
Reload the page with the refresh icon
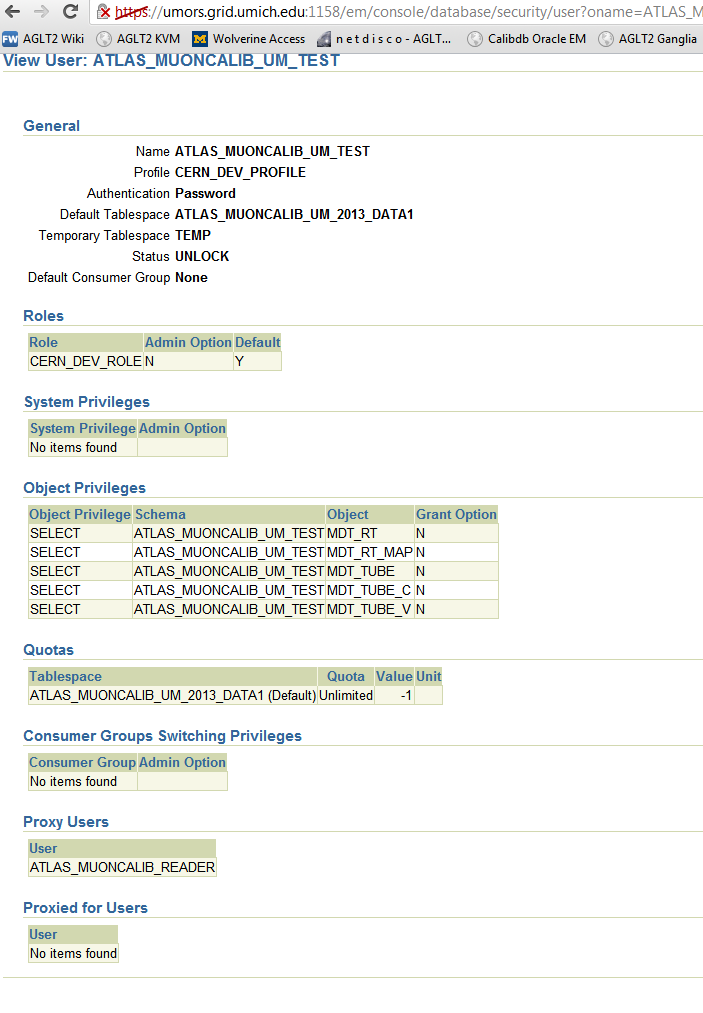70,12
